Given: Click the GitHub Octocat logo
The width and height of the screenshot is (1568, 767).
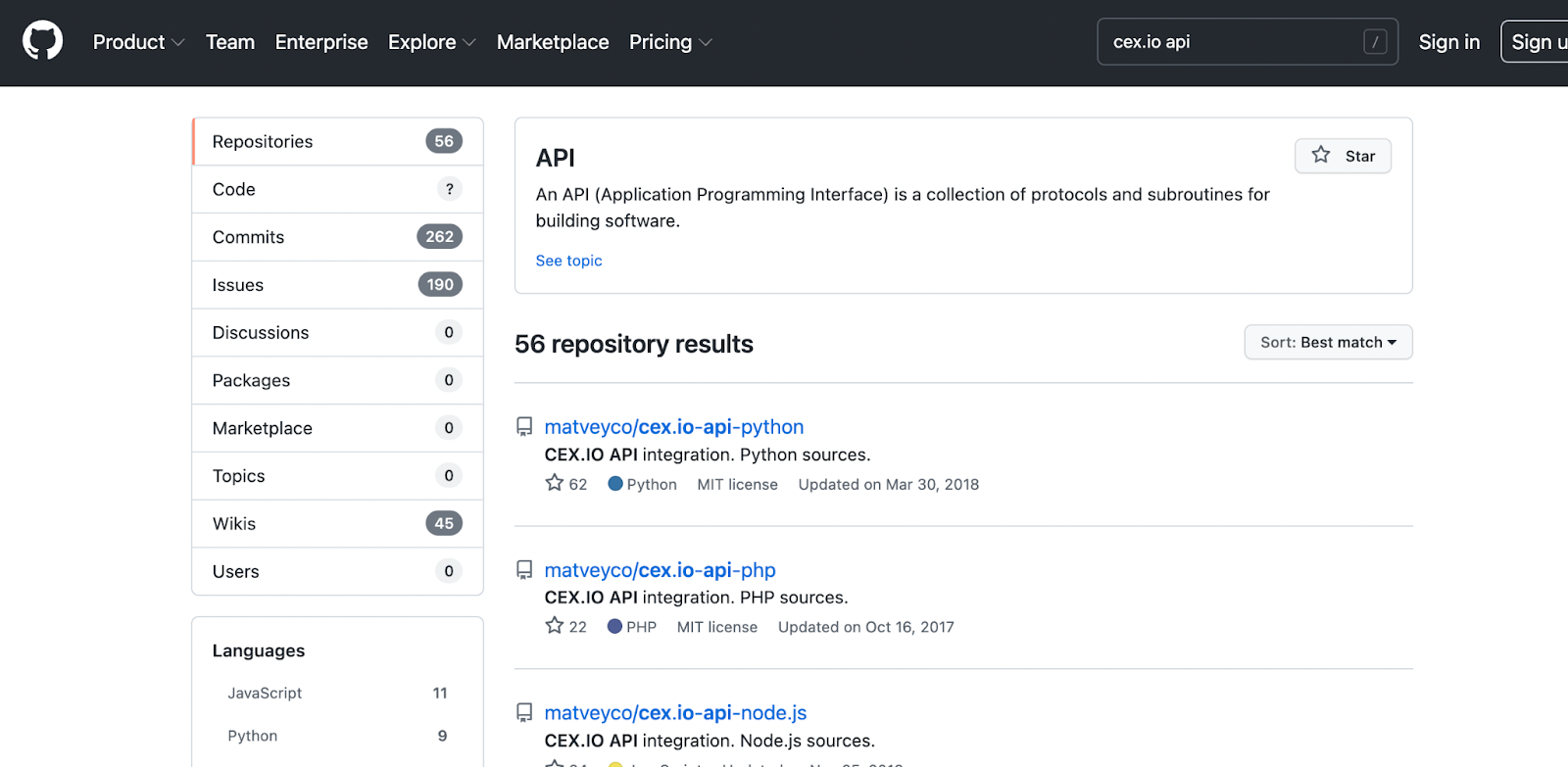Looking at the screenshot, I should [42, 42].
